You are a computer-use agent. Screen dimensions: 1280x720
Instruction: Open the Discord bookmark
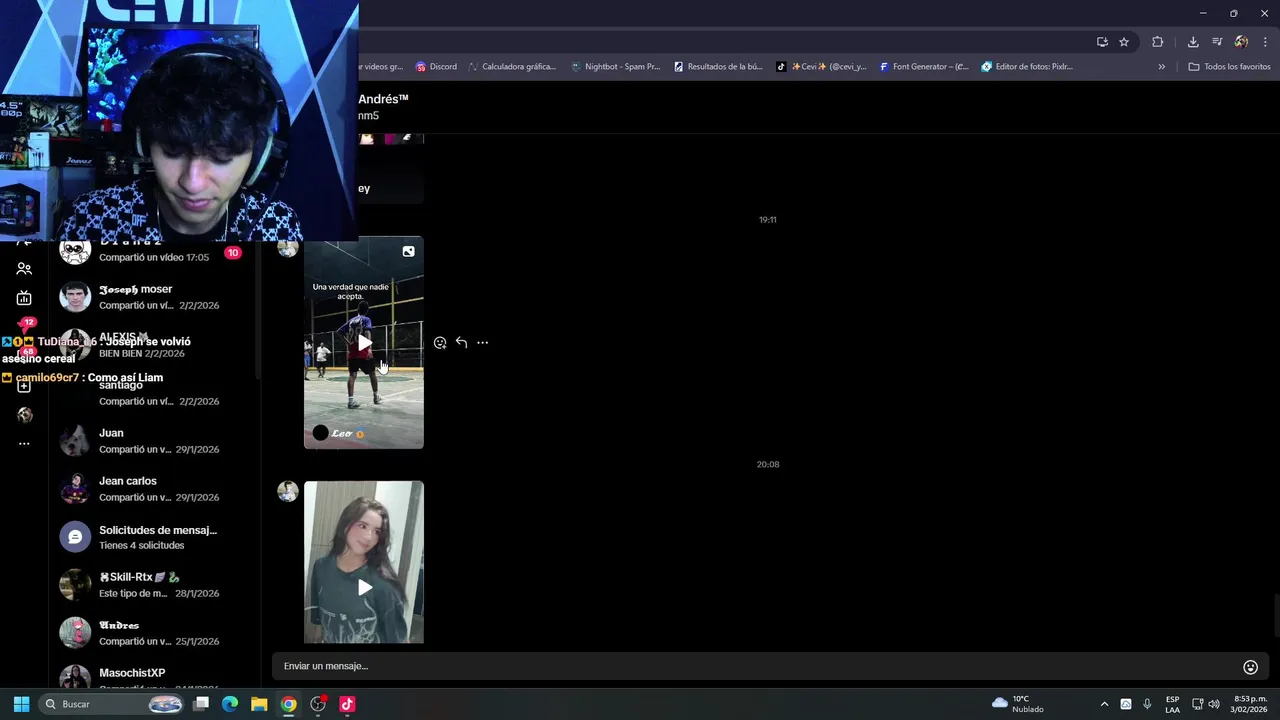pos(436,67)
